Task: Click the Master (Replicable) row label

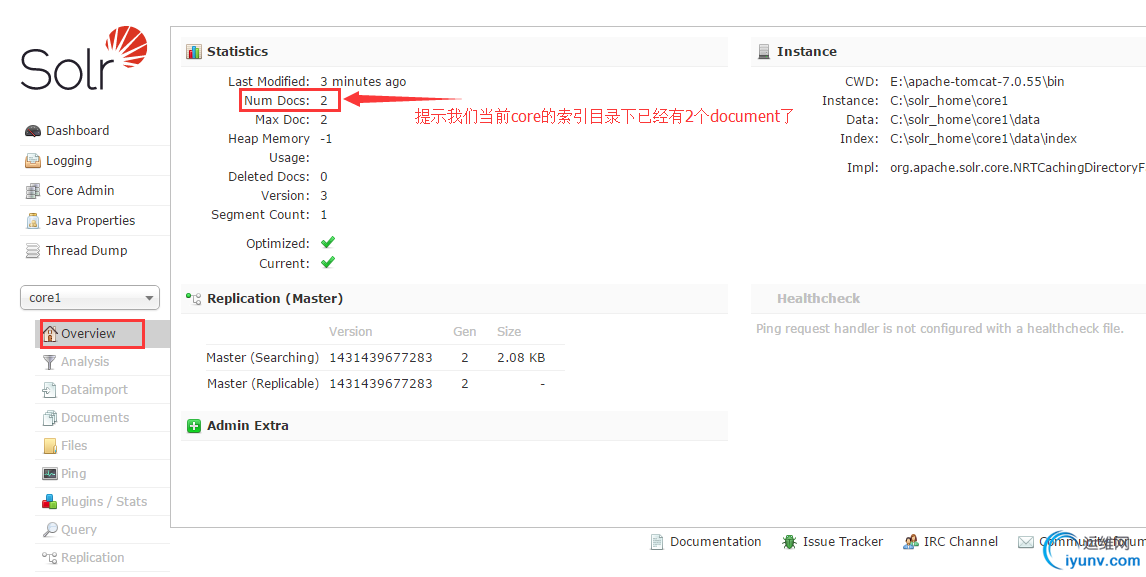Action: (x=263, y=383)
